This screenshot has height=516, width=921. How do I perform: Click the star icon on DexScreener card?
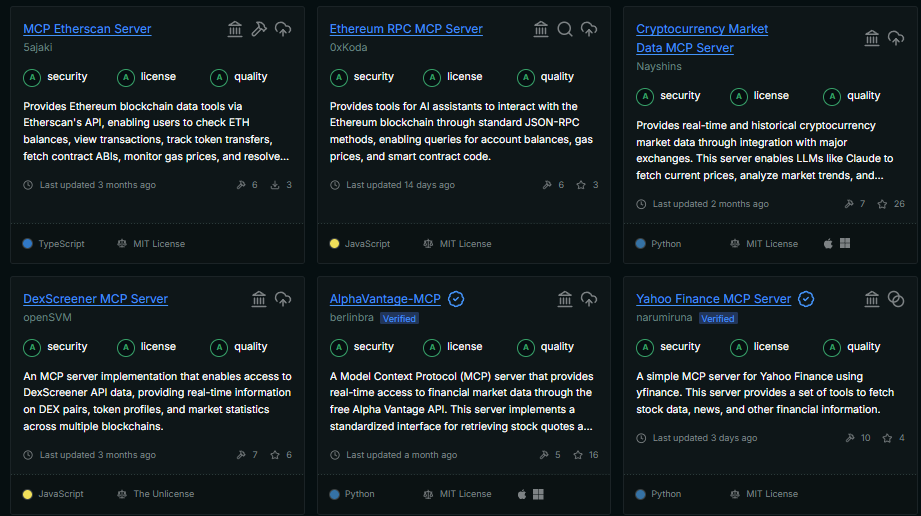[275, 455]
